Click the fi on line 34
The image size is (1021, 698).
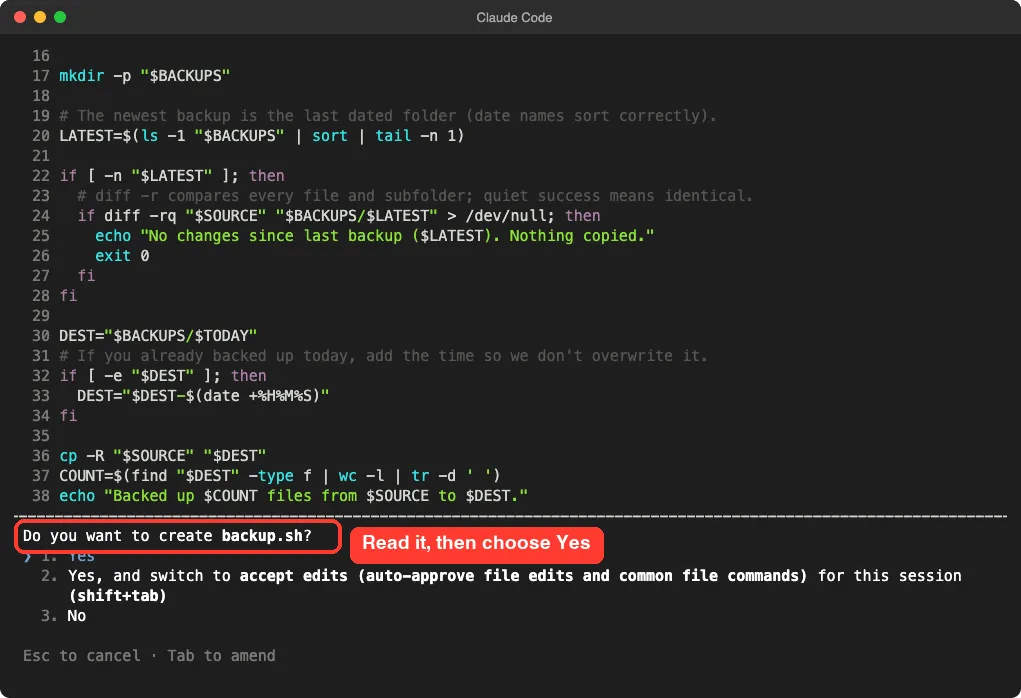coord(68,415)
